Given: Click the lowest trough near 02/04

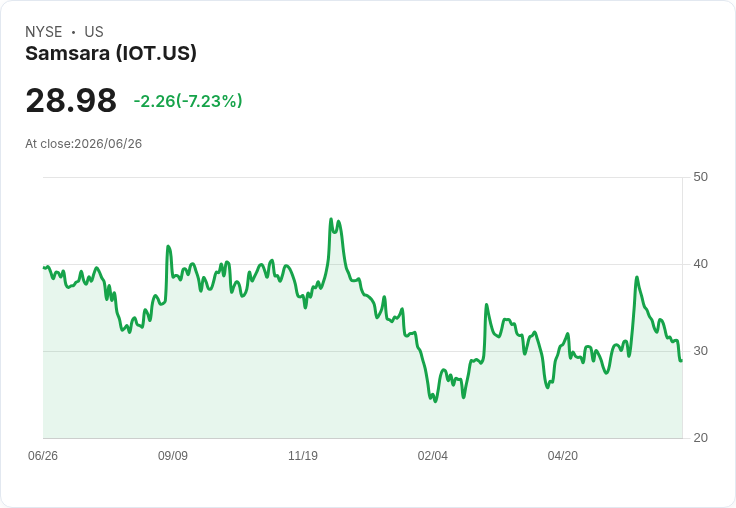Looking at the screenshot, I should tap(435, 401).
